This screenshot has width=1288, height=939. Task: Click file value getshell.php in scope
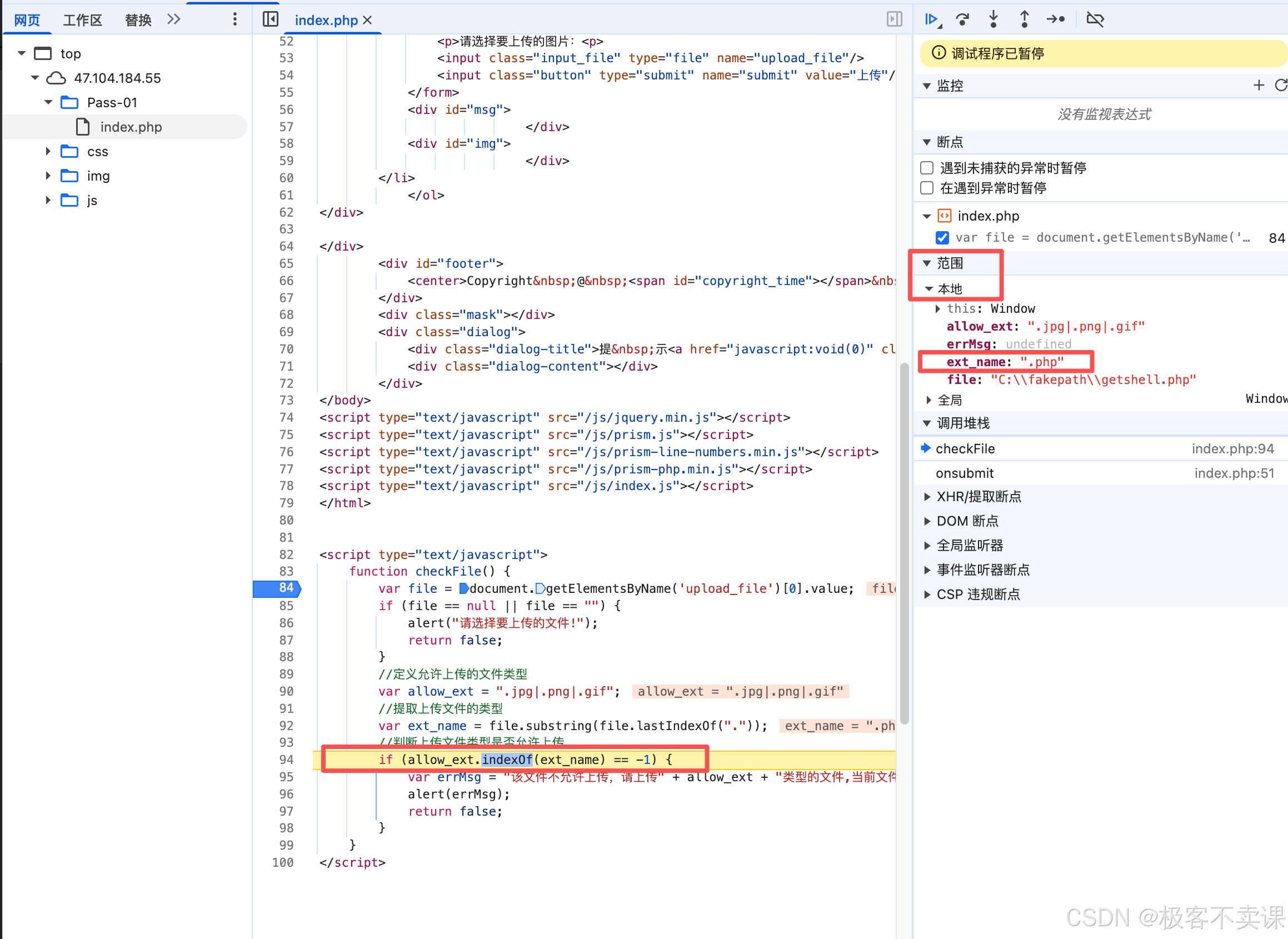tap(1094, 379)
